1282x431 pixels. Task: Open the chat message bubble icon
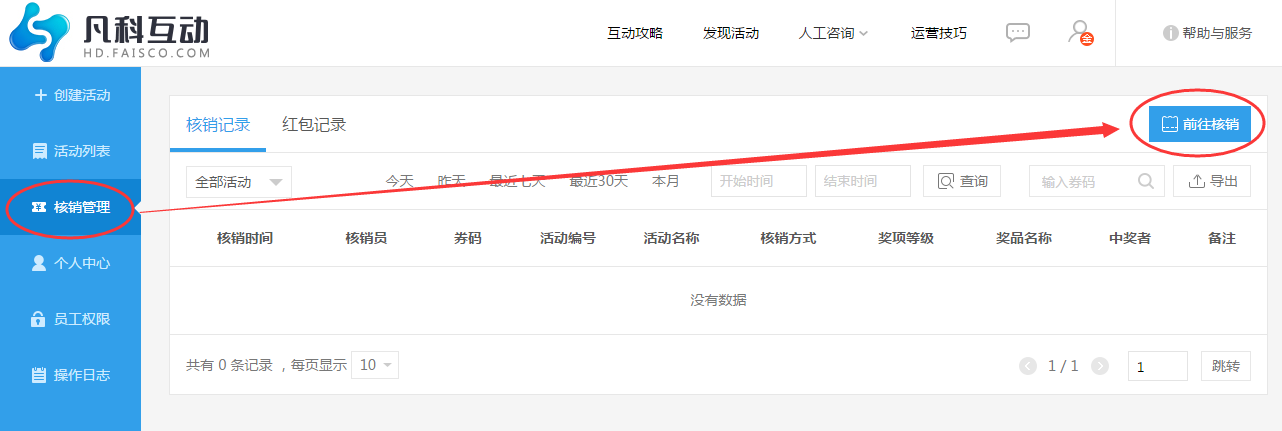(1017, 32)
